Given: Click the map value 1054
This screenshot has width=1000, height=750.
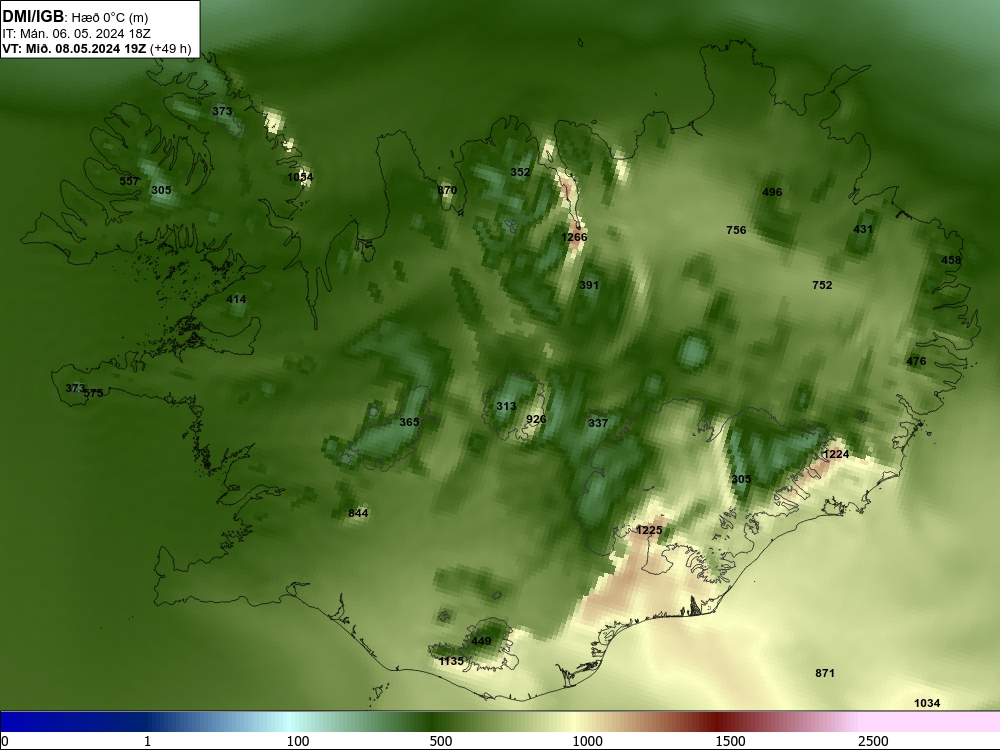Looking at the screenshot, I should coord(300,177).
